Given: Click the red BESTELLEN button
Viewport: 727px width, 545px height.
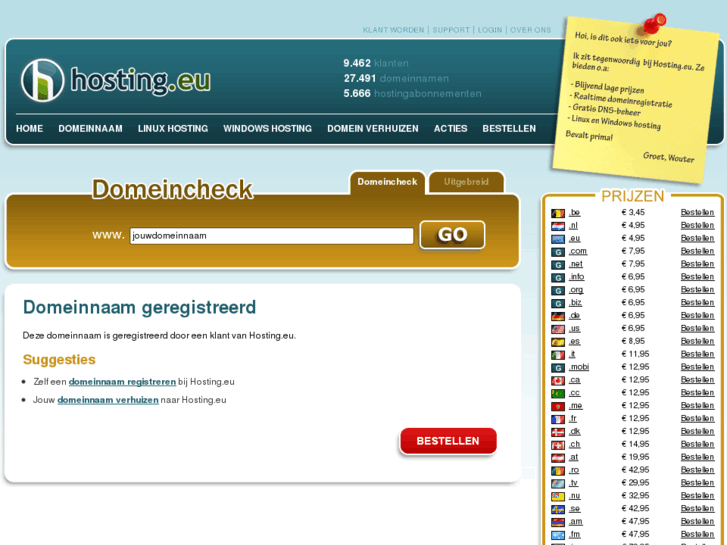Looking at the screenshot, I should click(x=448, y=441).
